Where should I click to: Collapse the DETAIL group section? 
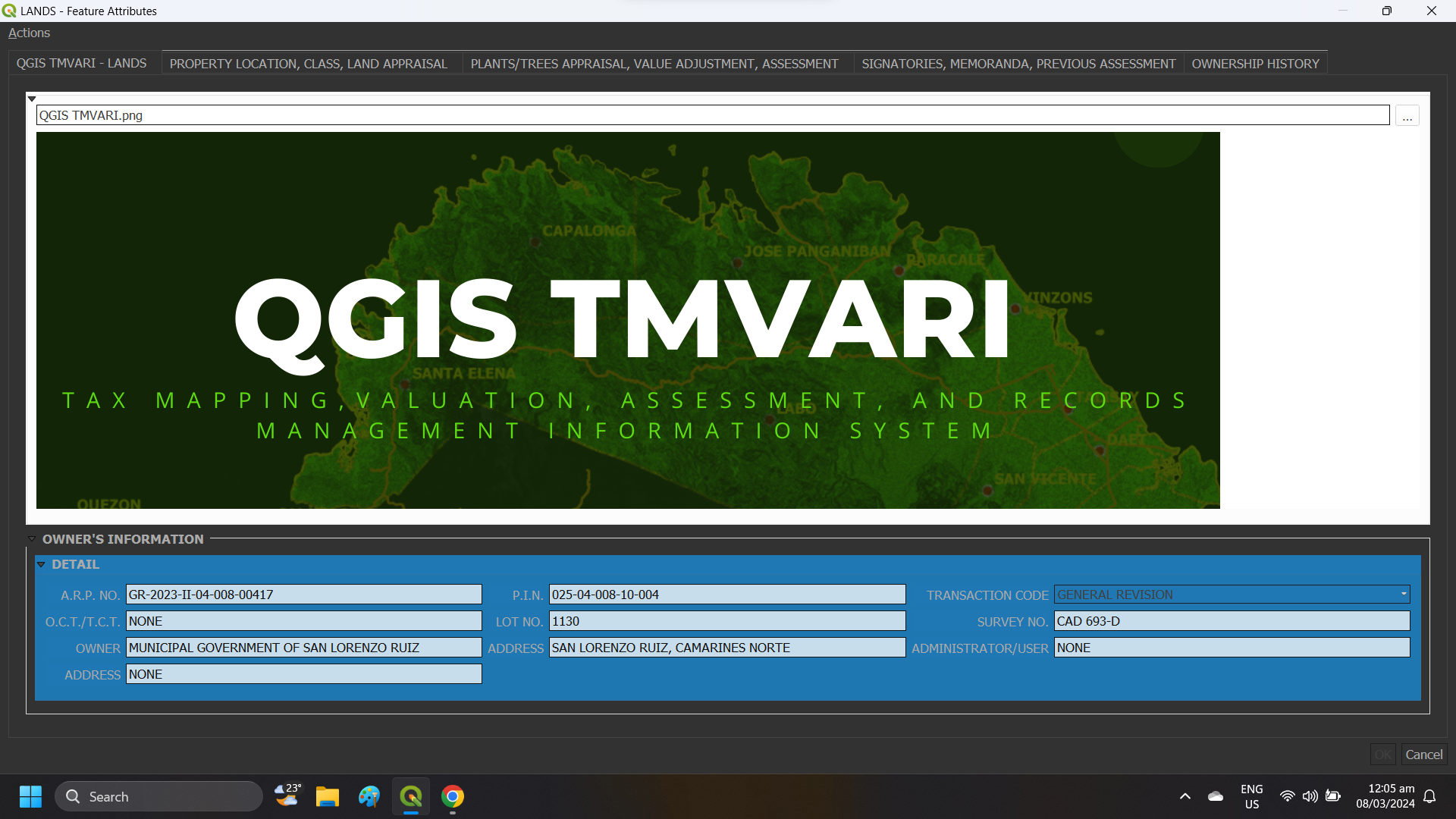(x=42, y=564)
